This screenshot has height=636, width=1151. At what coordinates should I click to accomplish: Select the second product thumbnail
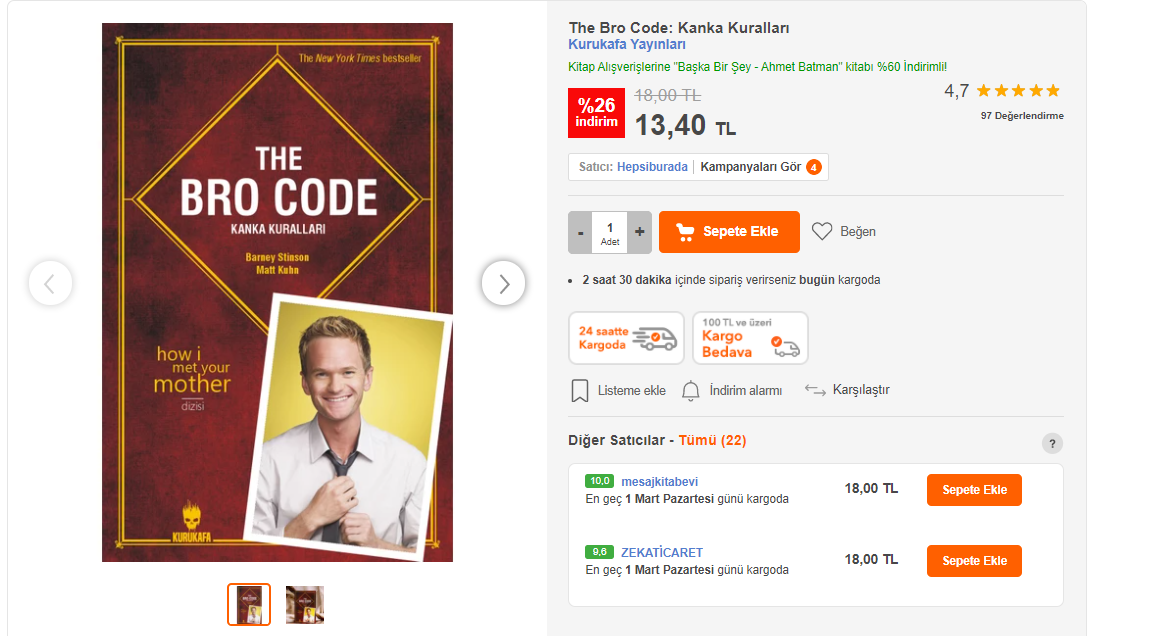pos(305,604)
